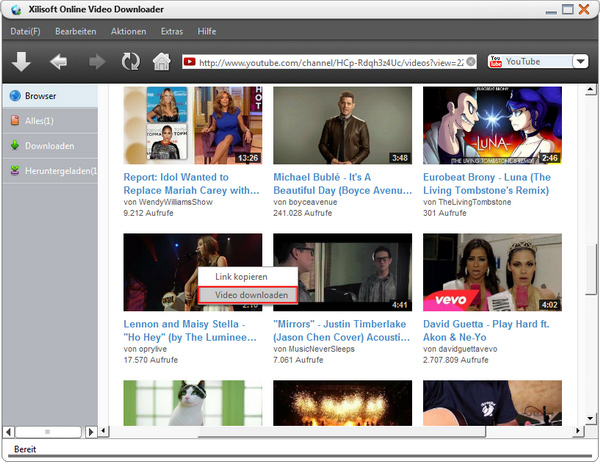Image resolution: width=600 pixels, height=462 pixels.
Task: Select the Alles(1) sidebar tab
Action: [50, 121]
